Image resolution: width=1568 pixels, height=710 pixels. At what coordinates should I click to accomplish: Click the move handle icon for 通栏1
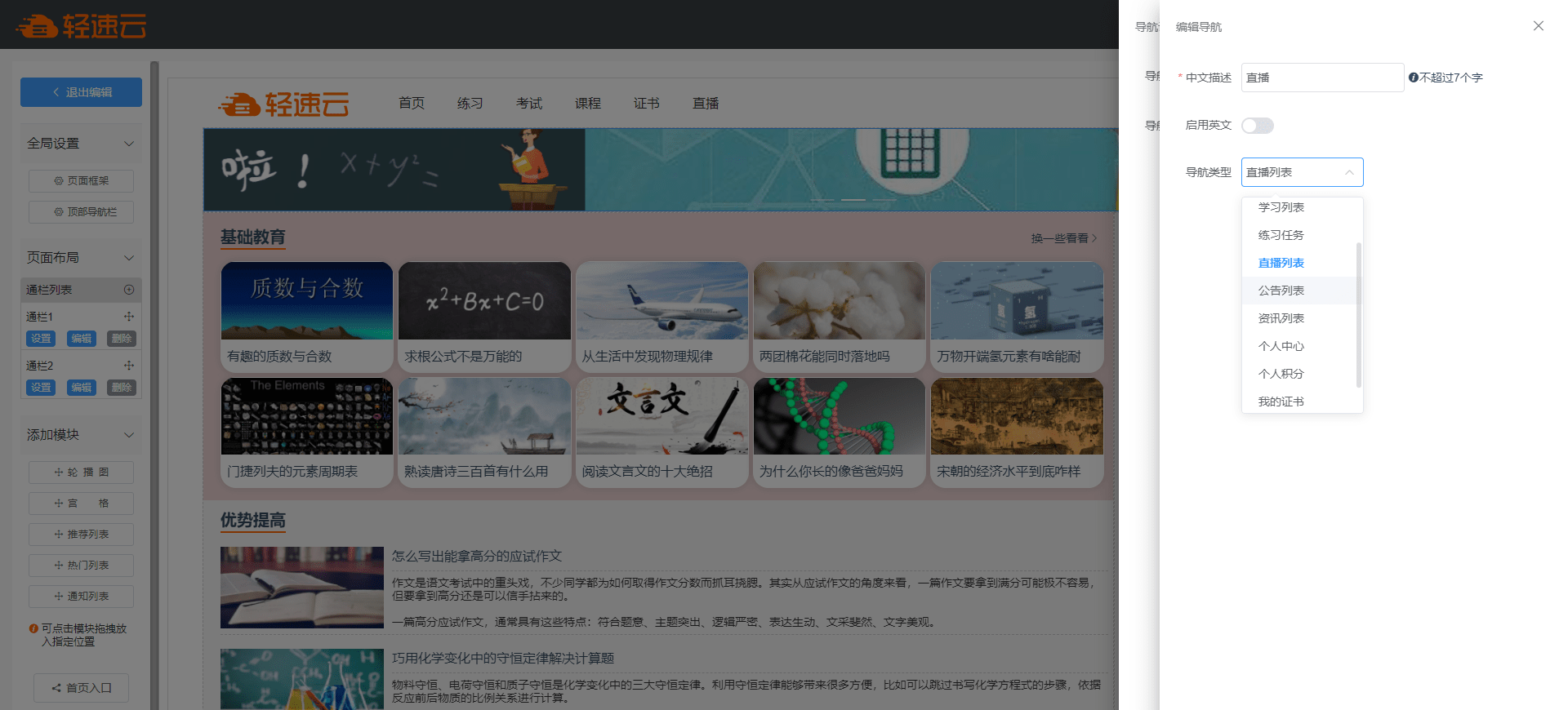point(128,317)
